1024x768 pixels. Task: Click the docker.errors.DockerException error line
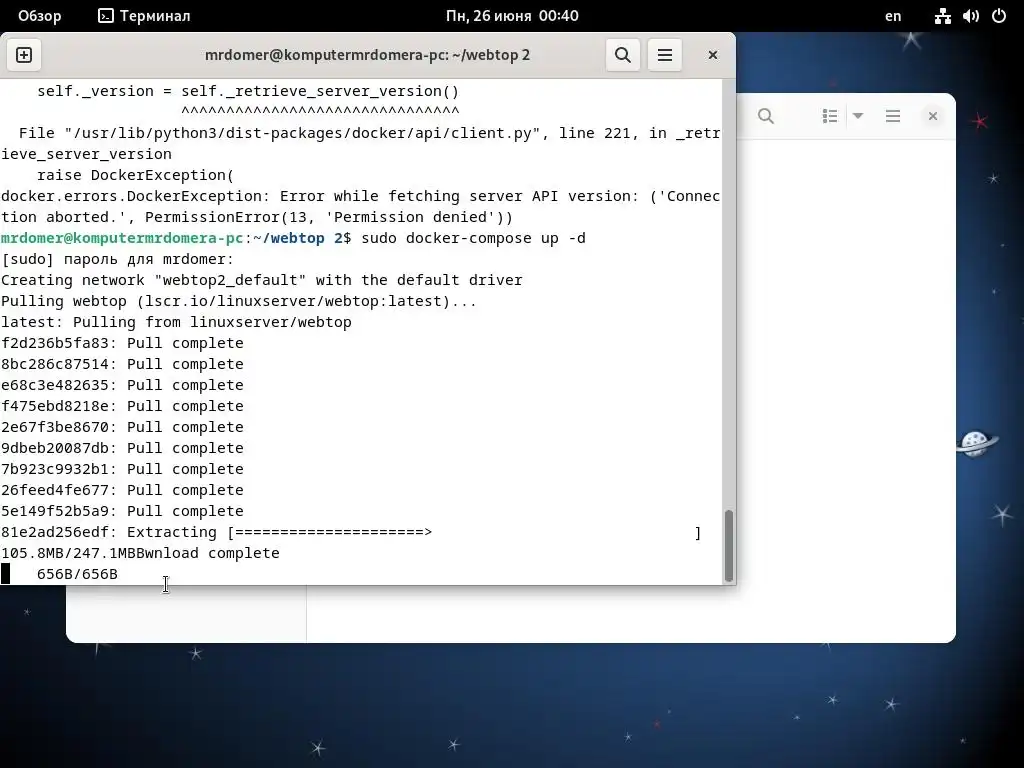tap(360, 206)
